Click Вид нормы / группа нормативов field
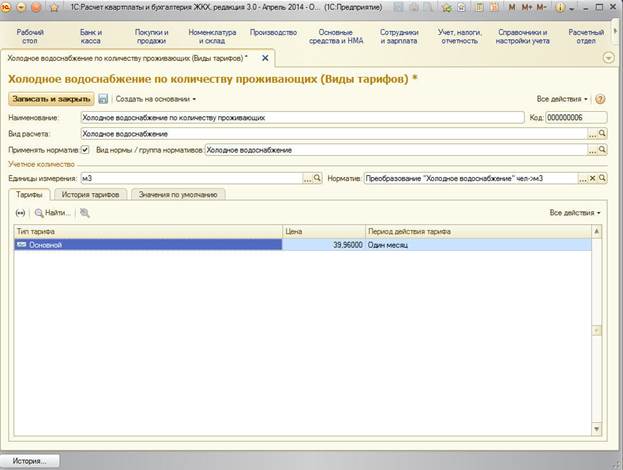This screenshot has height=470, width=623. tap(396, 150)
